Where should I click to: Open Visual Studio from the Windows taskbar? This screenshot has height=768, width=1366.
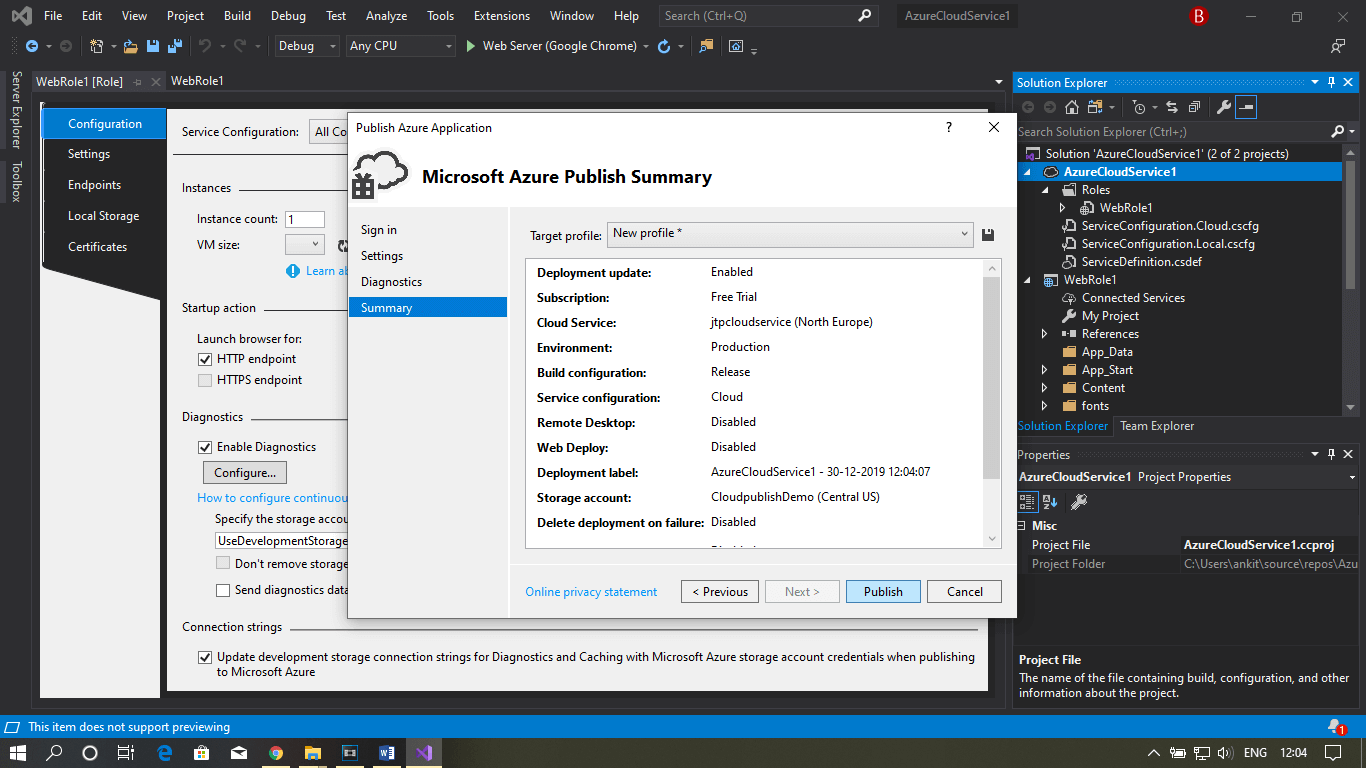click(x=424, y=753)
